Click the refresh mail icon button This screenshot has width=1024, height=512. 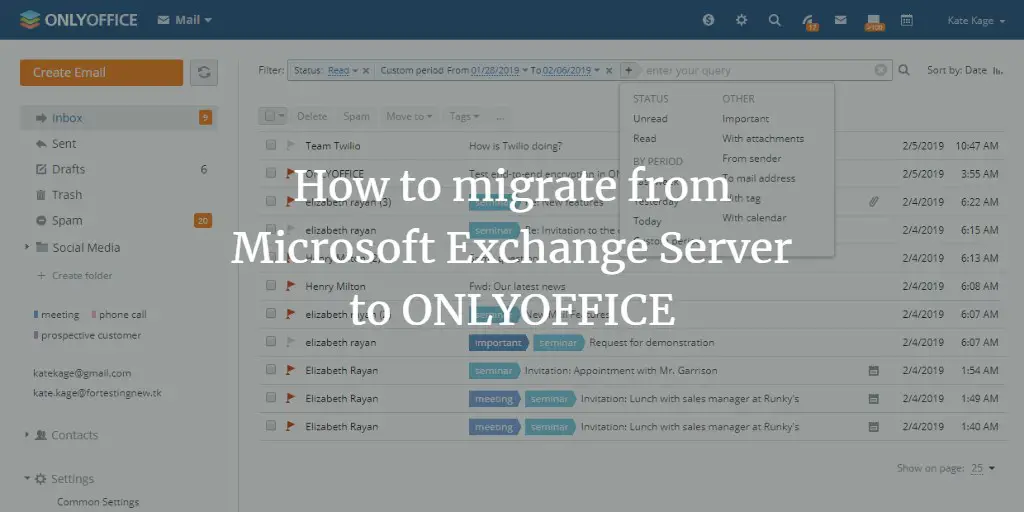[204, 72]
